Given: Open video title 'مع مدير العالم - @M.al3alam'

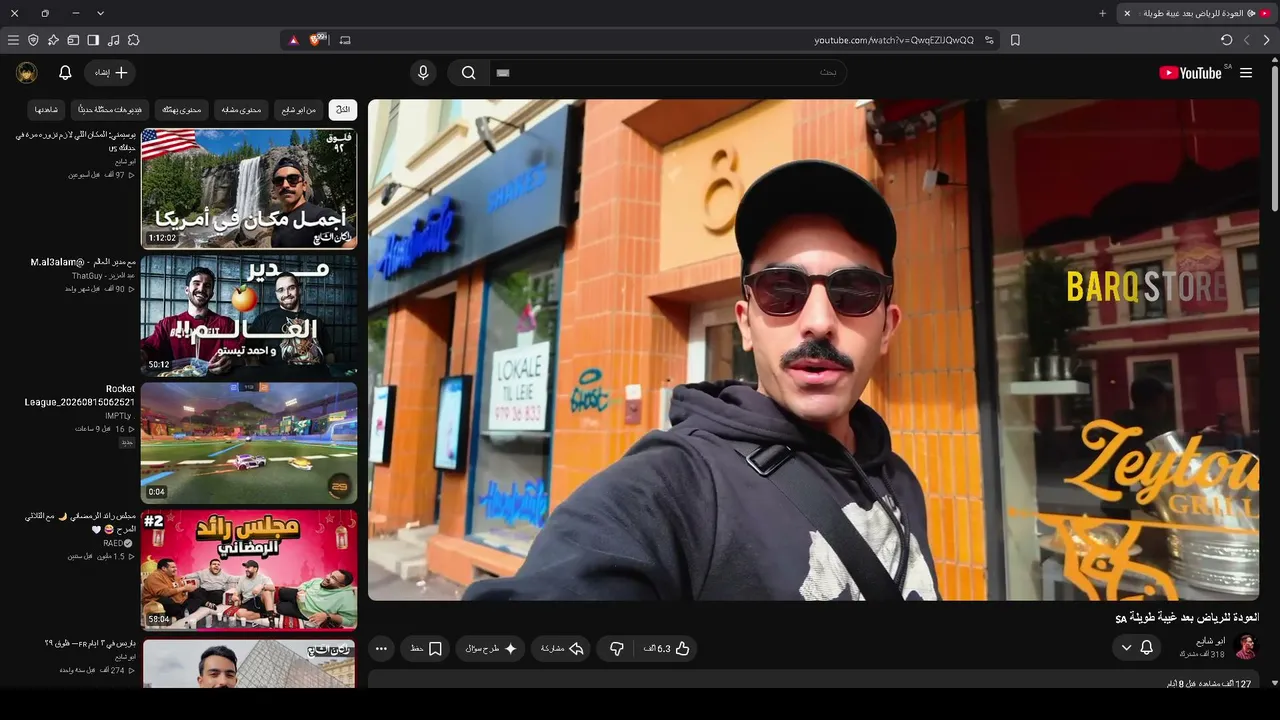Looking at the screenshot, I should (x=83, y=262).
